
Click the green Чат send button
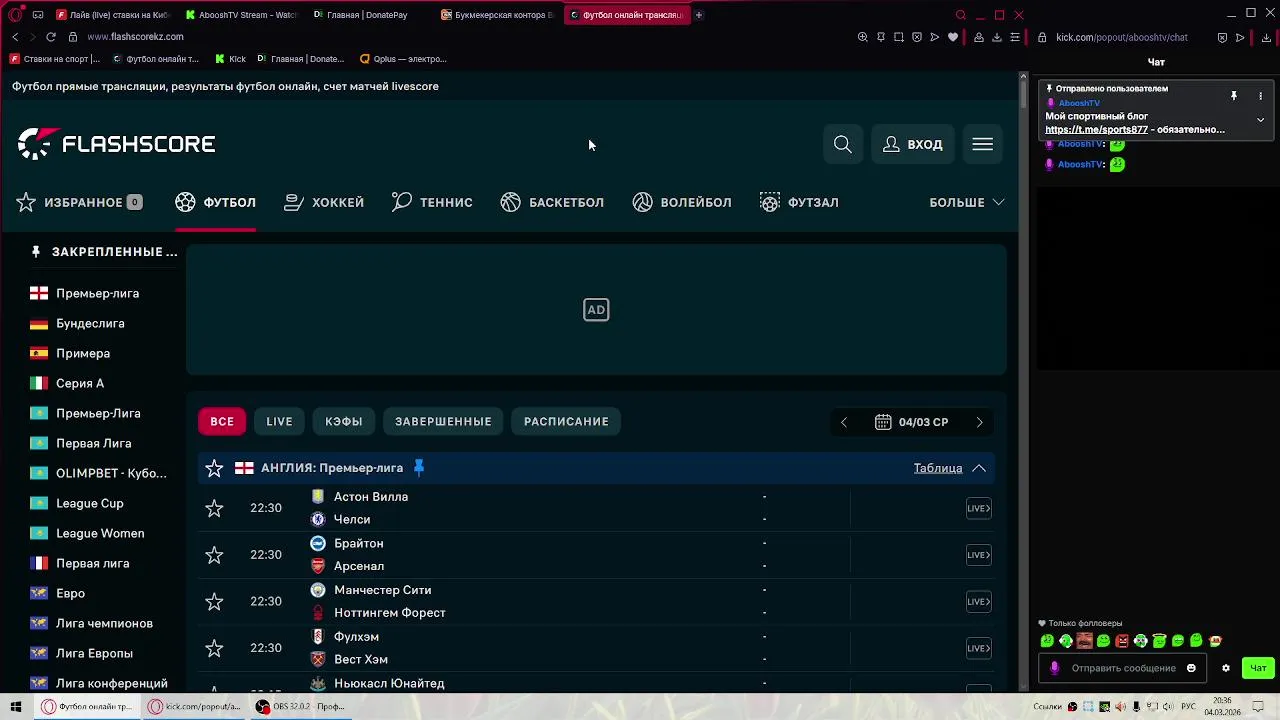click(1259, 668)
